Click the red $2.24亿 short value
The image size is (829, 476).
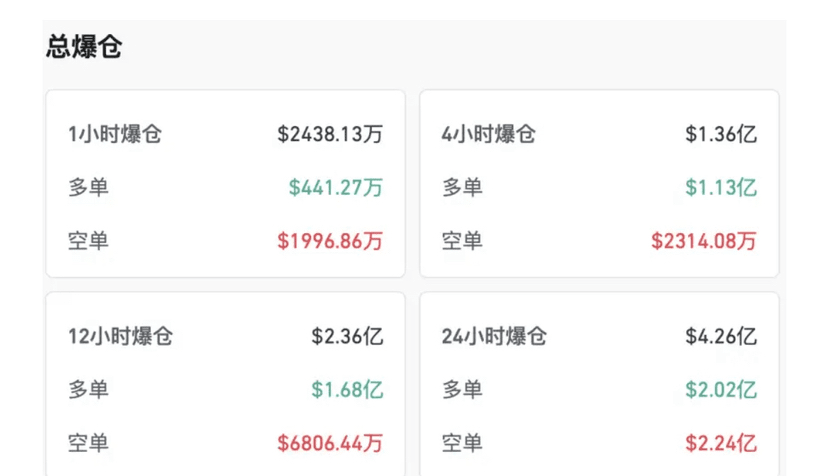[721, 443]
